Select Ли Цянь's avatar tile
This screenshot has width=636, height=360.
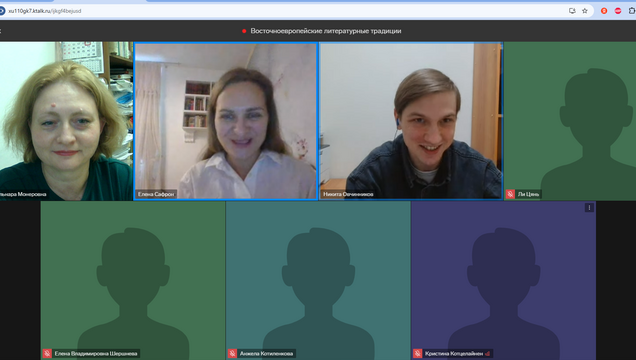click(x=570, y=121)
